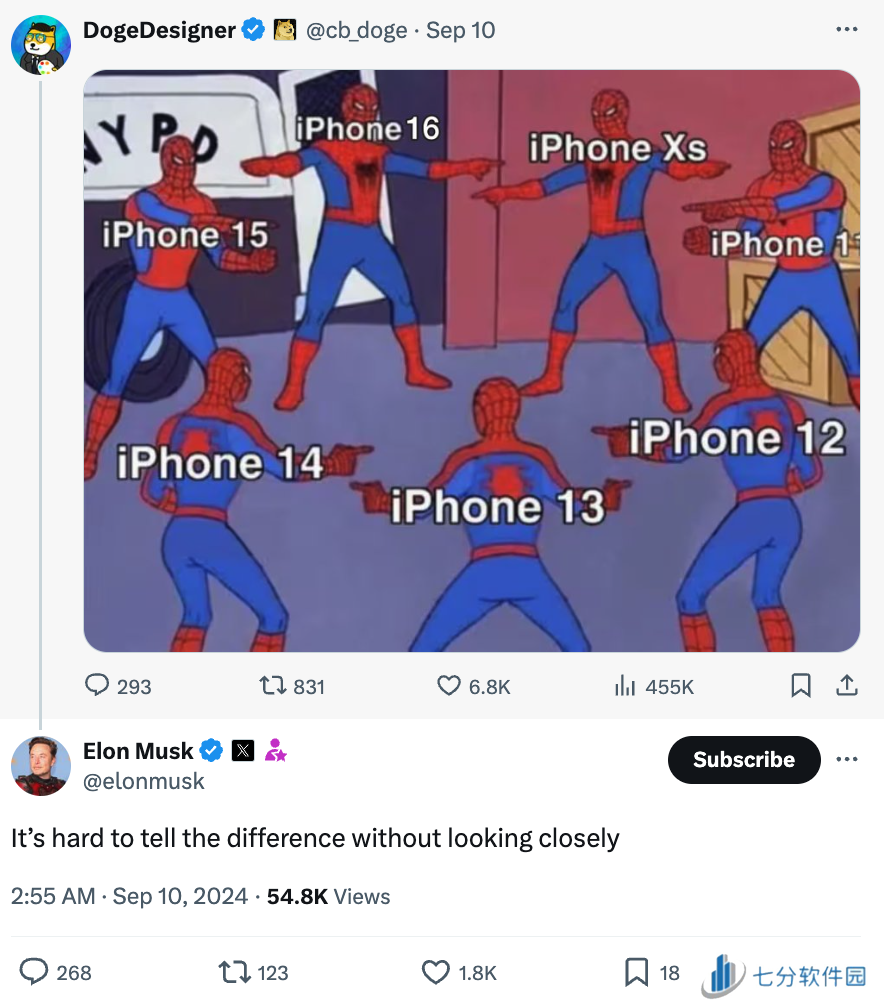This screenshot has height=1002, width=884.
Task: Reply to DogeDesigner's post
Action: [98, 685]
